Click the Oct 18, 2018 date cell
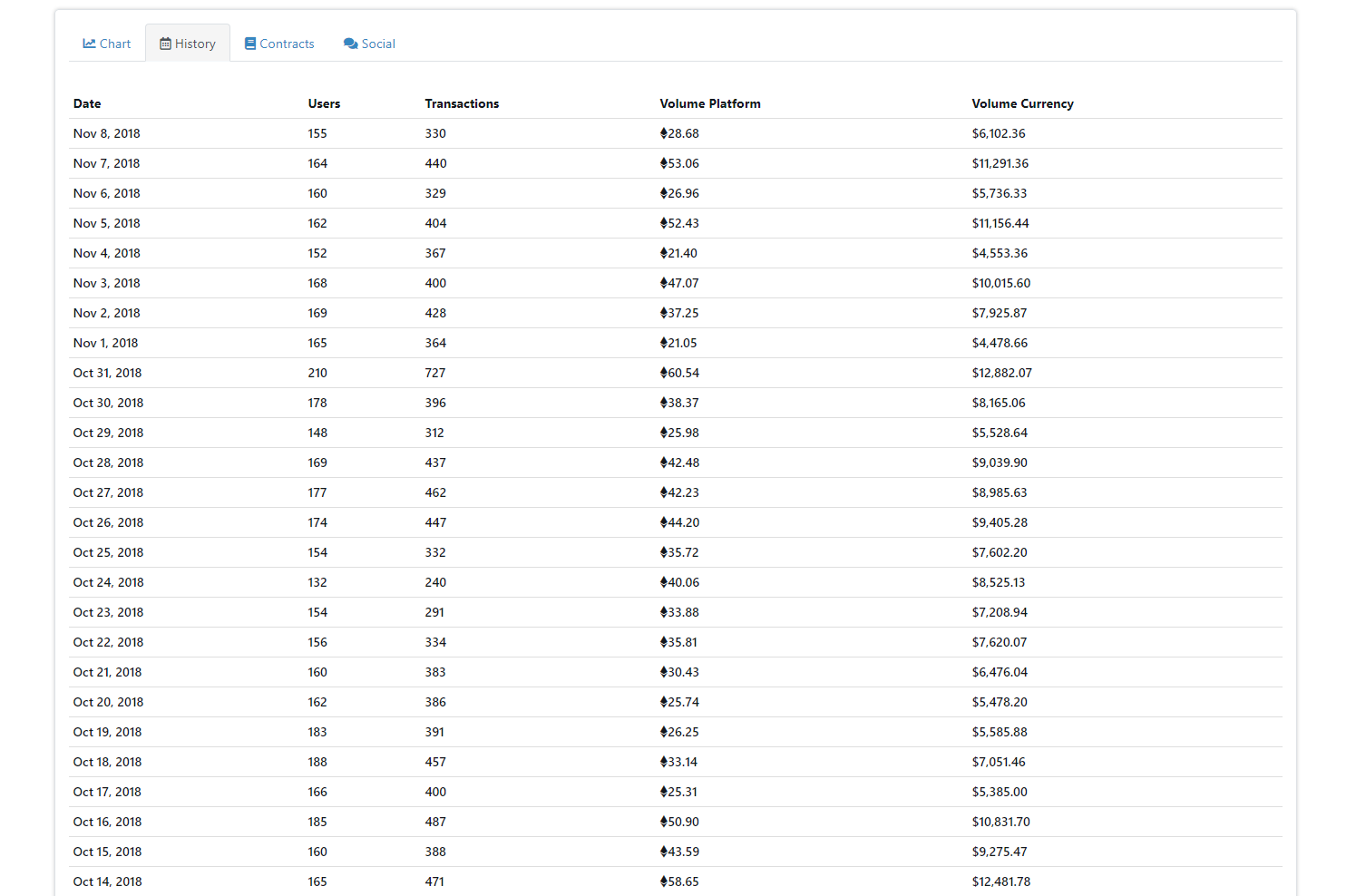 [x=108, y=762]
